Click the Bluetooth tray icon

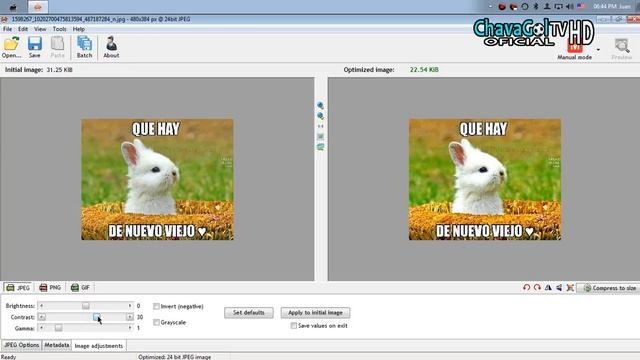coord(536,7)
